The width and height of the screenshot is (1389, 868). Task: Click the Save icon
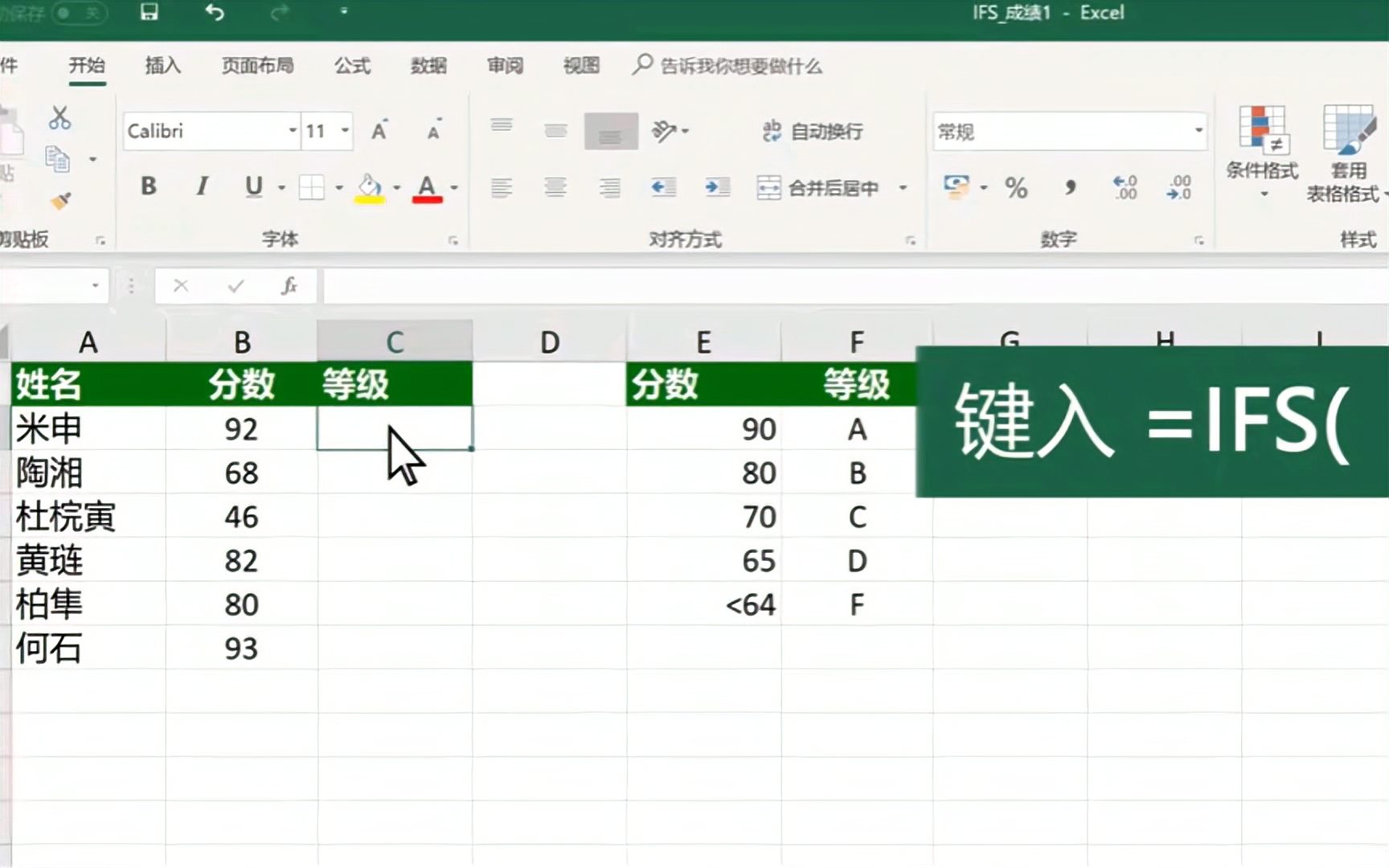point(148,13)
